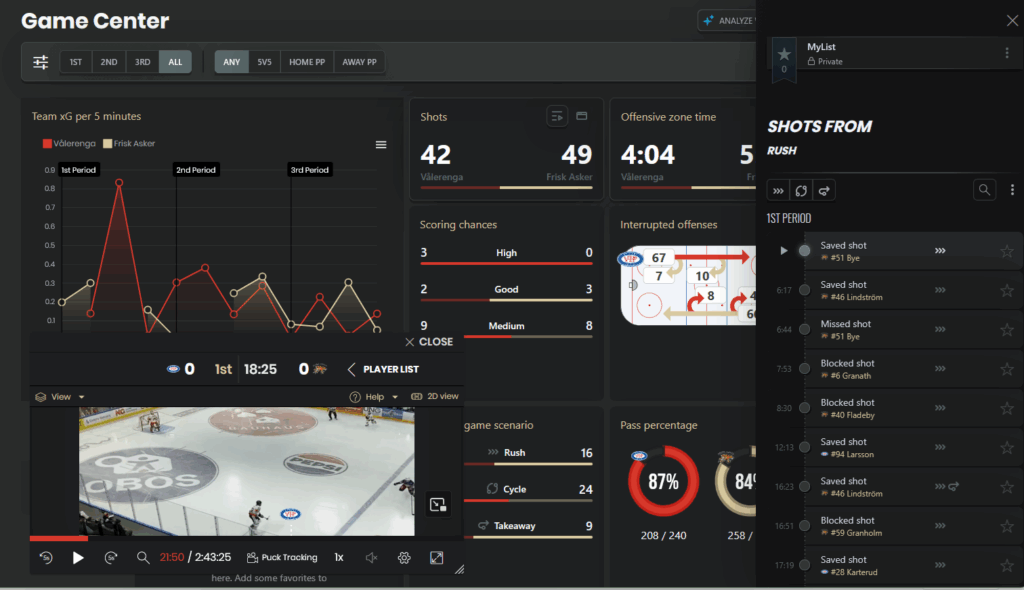Open shots list three-dot options menu
1024x590 pixels.
pyautogui.click(x=1012, y=190)
